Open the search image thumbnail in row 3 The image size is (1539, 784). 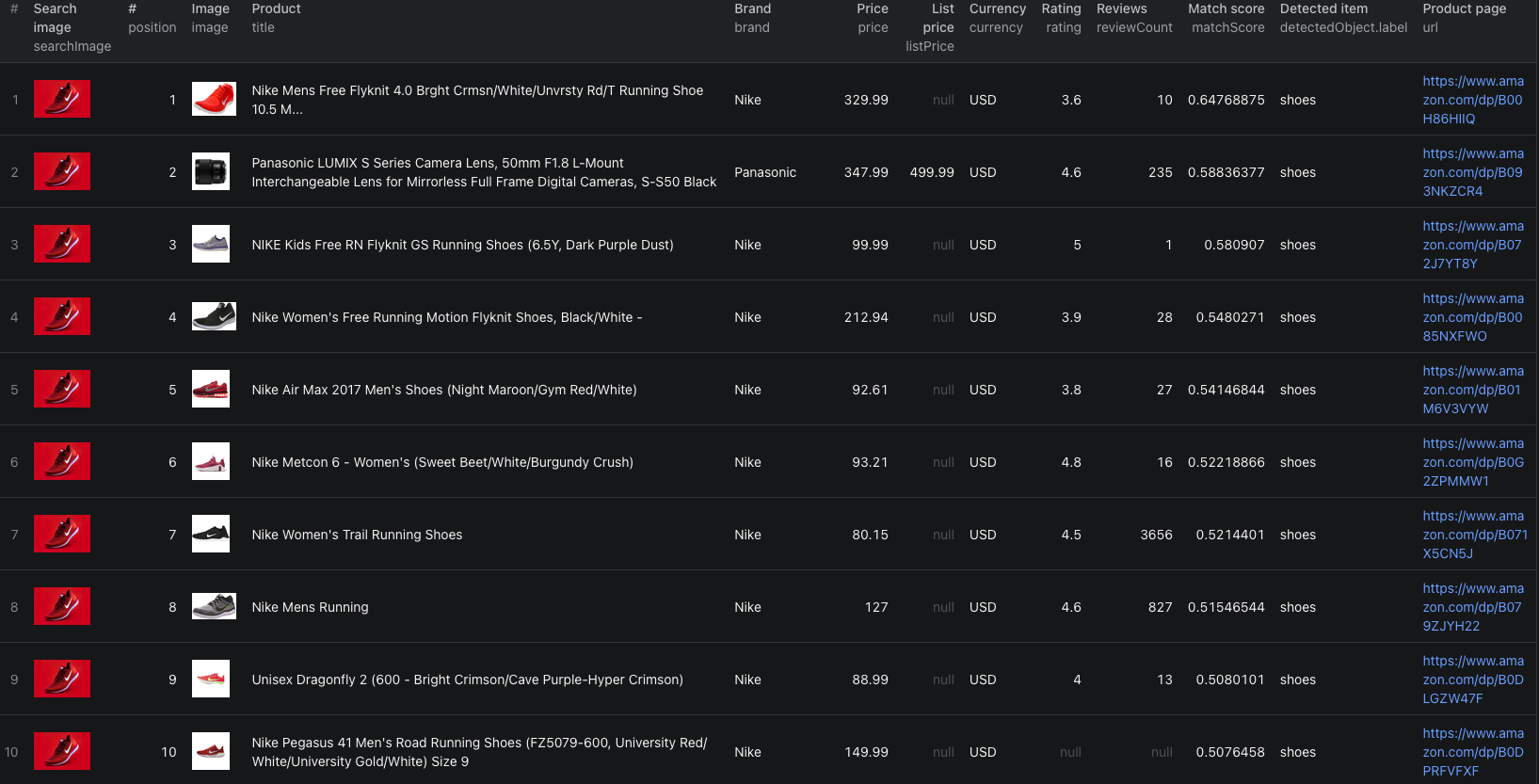pos(62,244)
